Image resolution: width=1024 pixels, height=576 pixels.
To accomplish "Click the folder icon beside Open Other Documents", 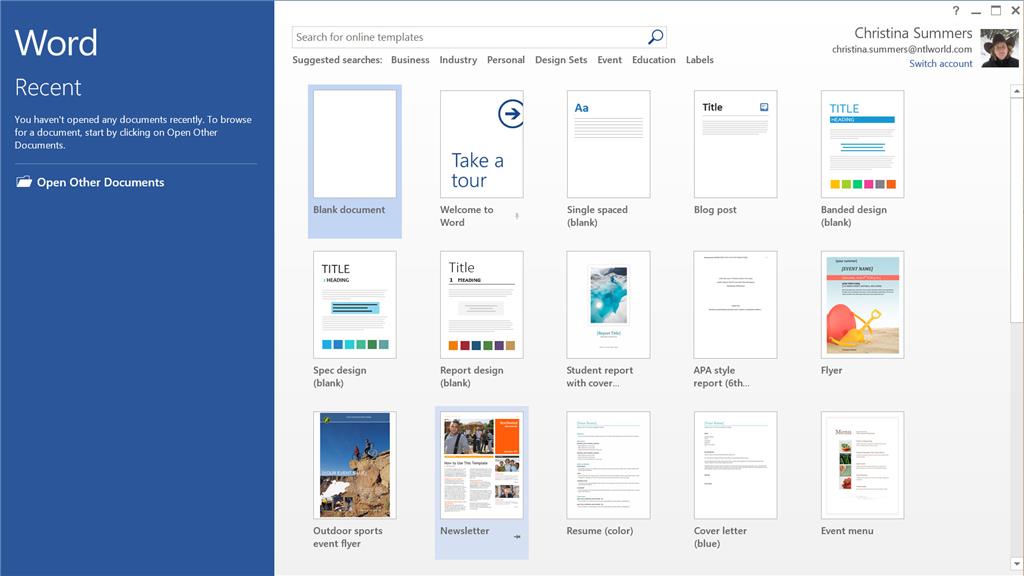I will click(x=24, y=182).
